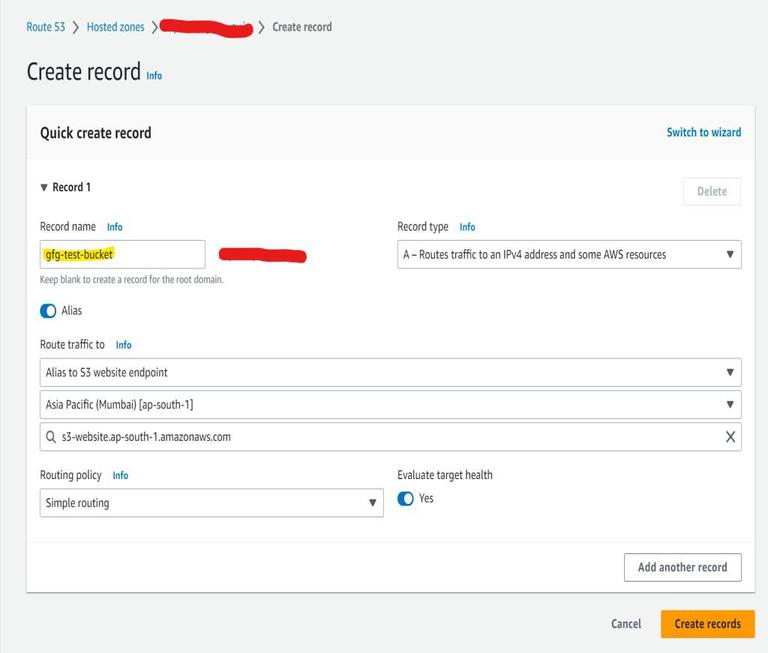768x653 pixels.
Task: Open Info link beside Routing policy
Action: [x=120, y=476]
